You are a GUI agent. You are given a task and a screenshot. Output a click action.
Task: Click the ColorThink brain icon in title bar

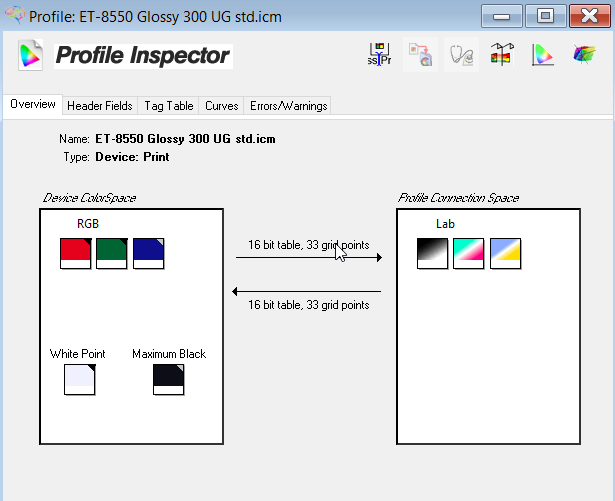pos(15,15)
